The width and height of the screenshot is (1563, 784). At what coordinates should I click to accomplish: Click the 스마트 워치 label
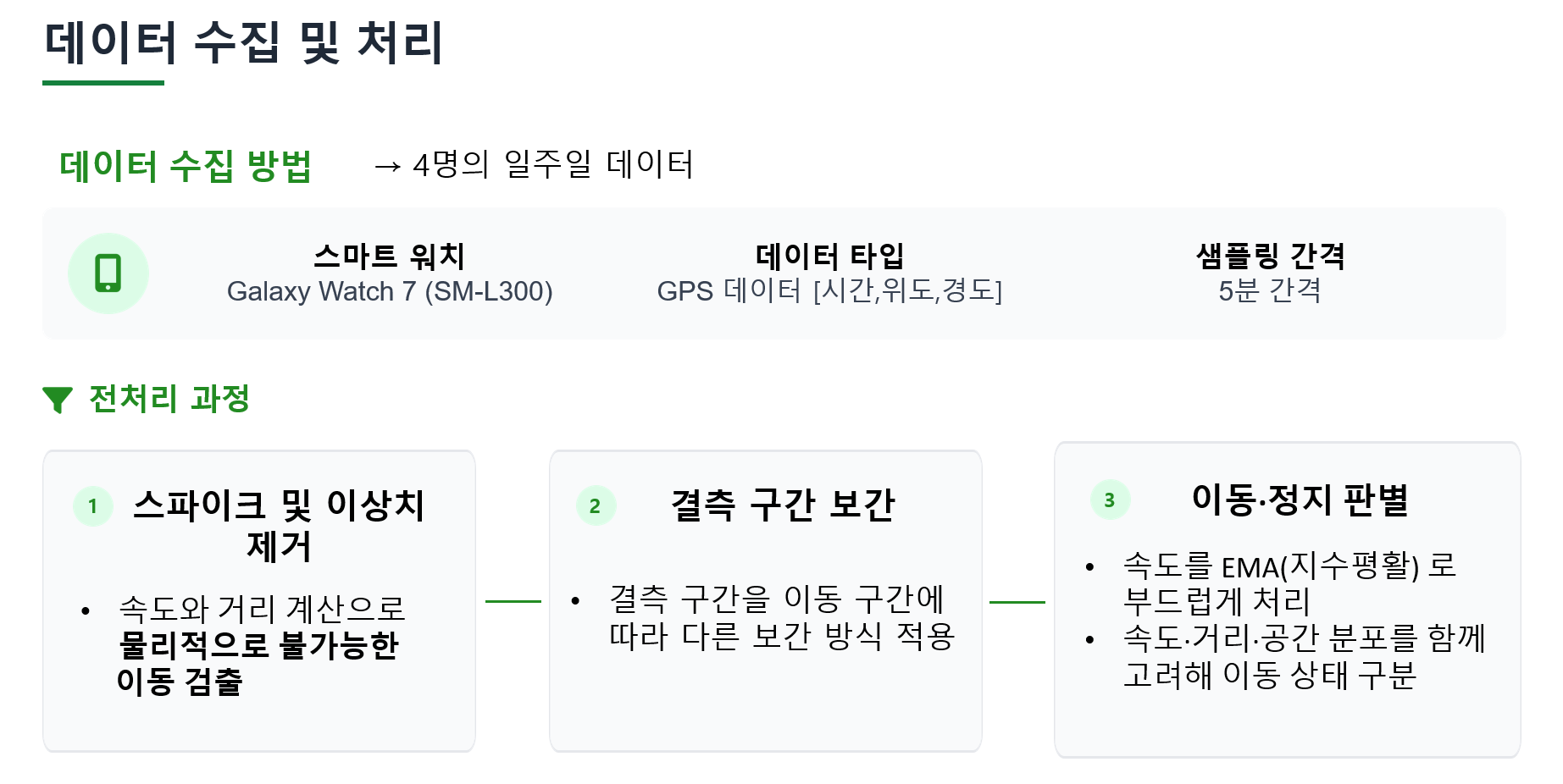(x=389, y=255)
